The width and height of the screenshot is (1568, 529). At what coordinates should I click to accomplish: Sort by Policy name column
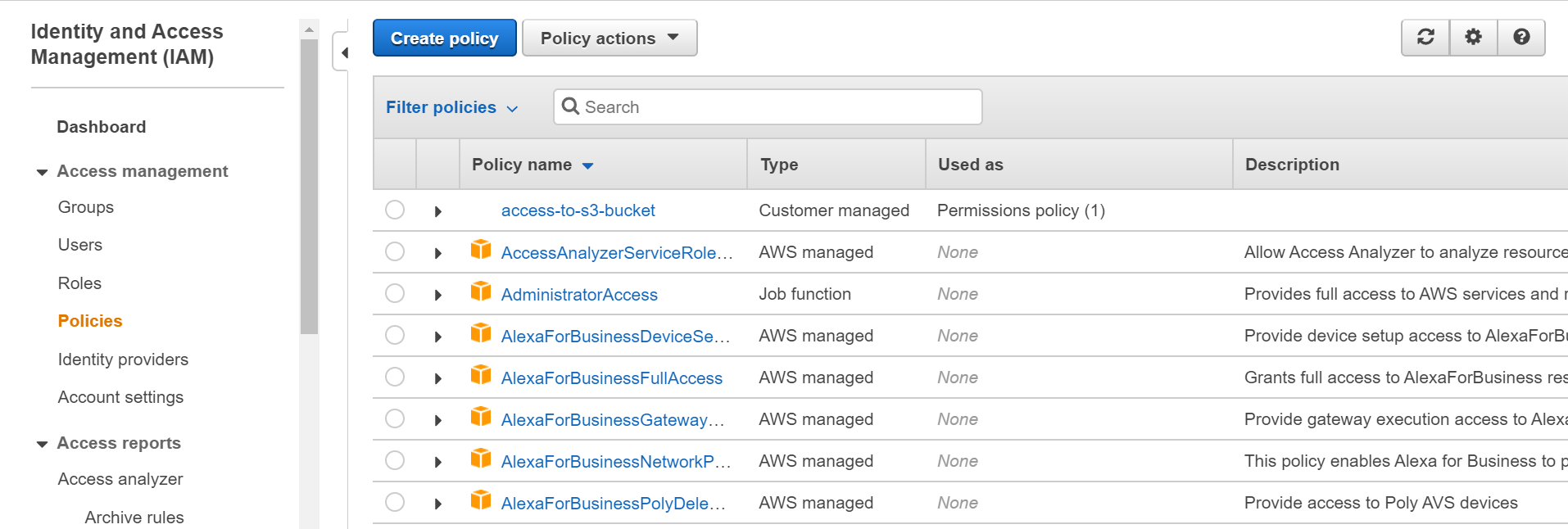[x=532, y=165]
